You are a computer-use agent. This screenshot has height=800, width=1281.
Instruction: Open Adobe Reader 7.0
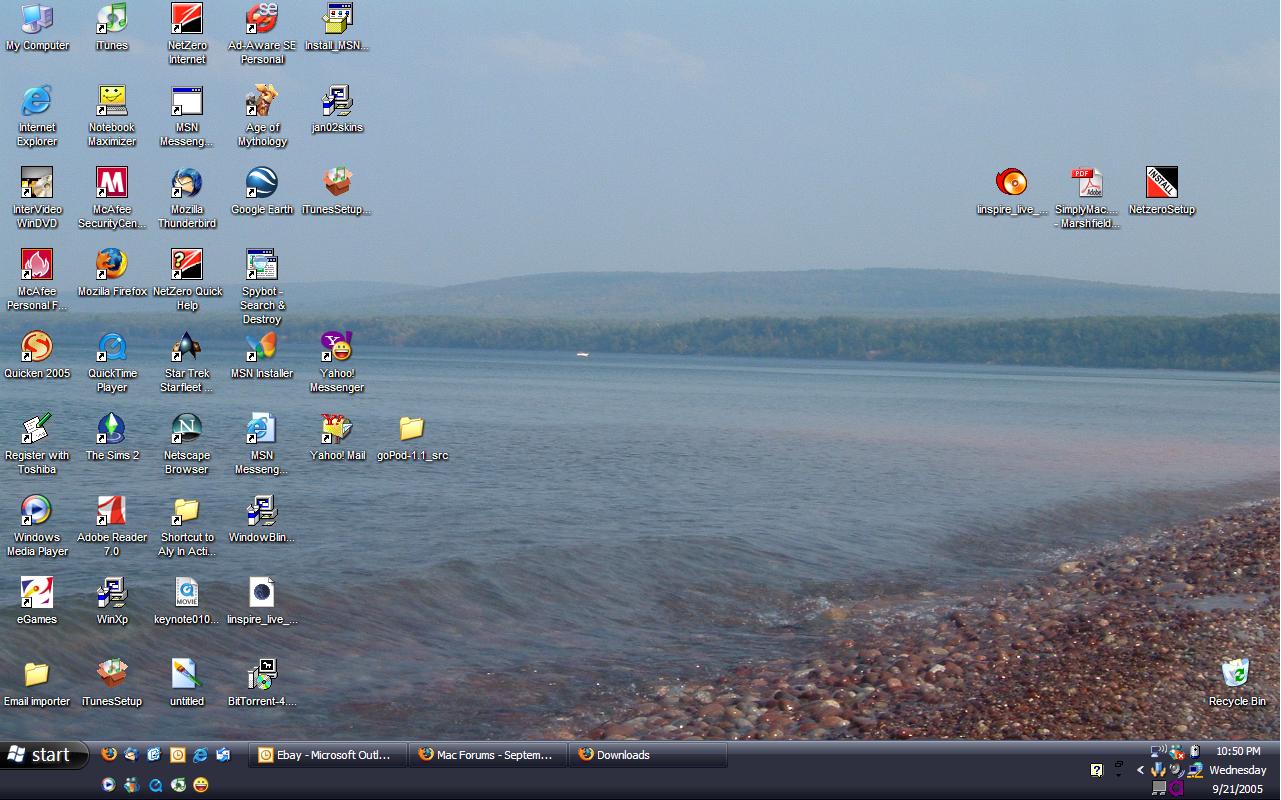tap(112, 512)
